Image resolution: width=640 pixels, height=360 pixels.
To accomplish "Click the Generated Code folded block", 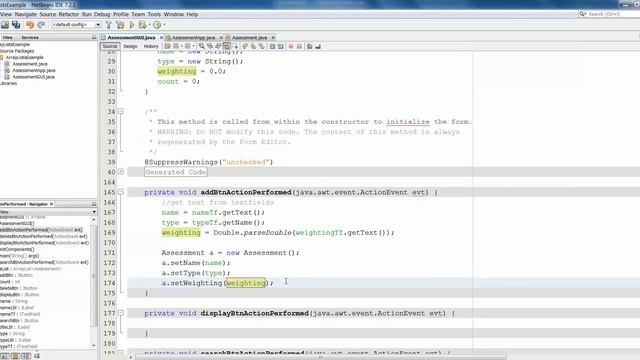I will [176, 172].
